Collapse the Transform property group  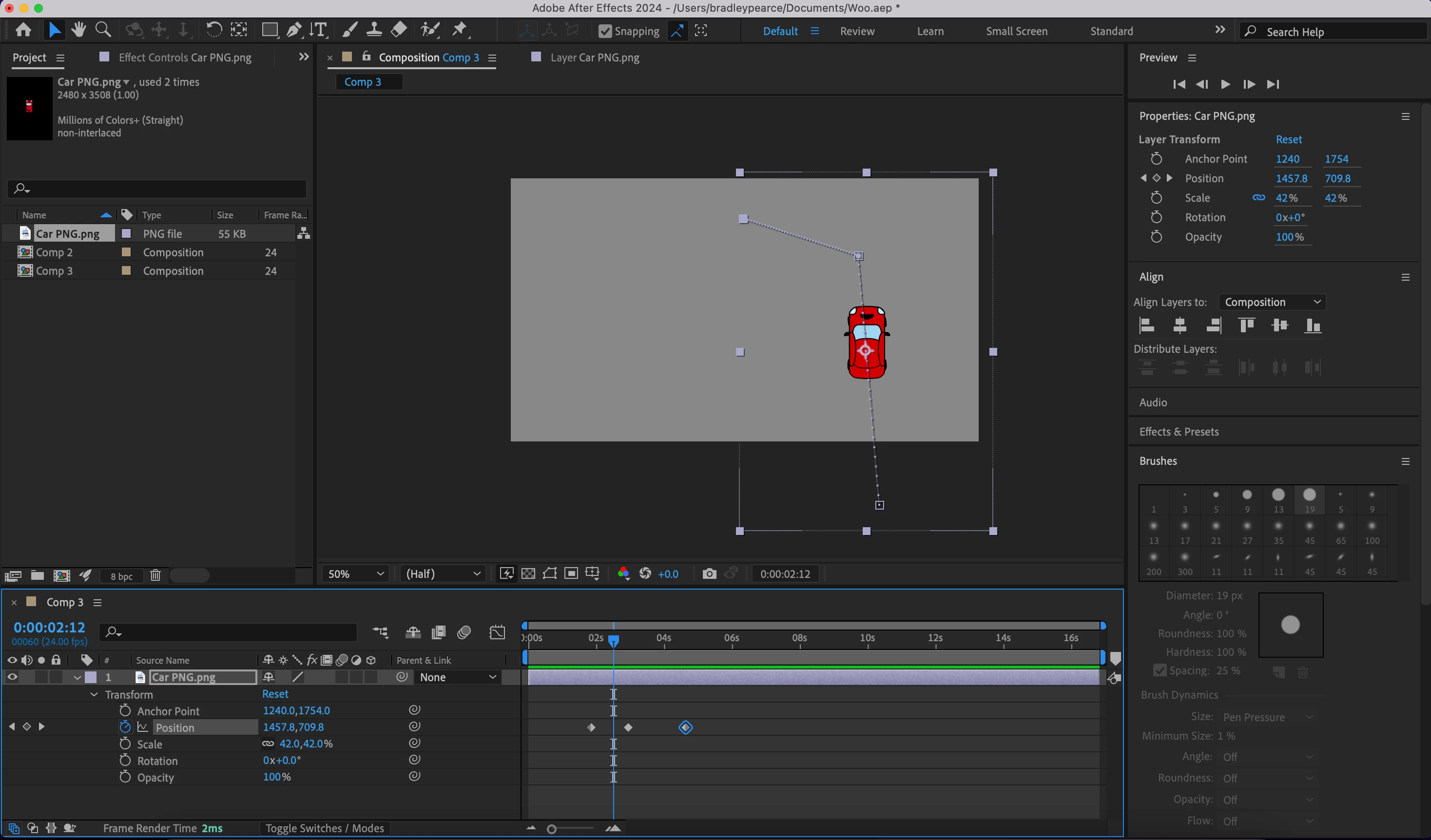point(94,695)
